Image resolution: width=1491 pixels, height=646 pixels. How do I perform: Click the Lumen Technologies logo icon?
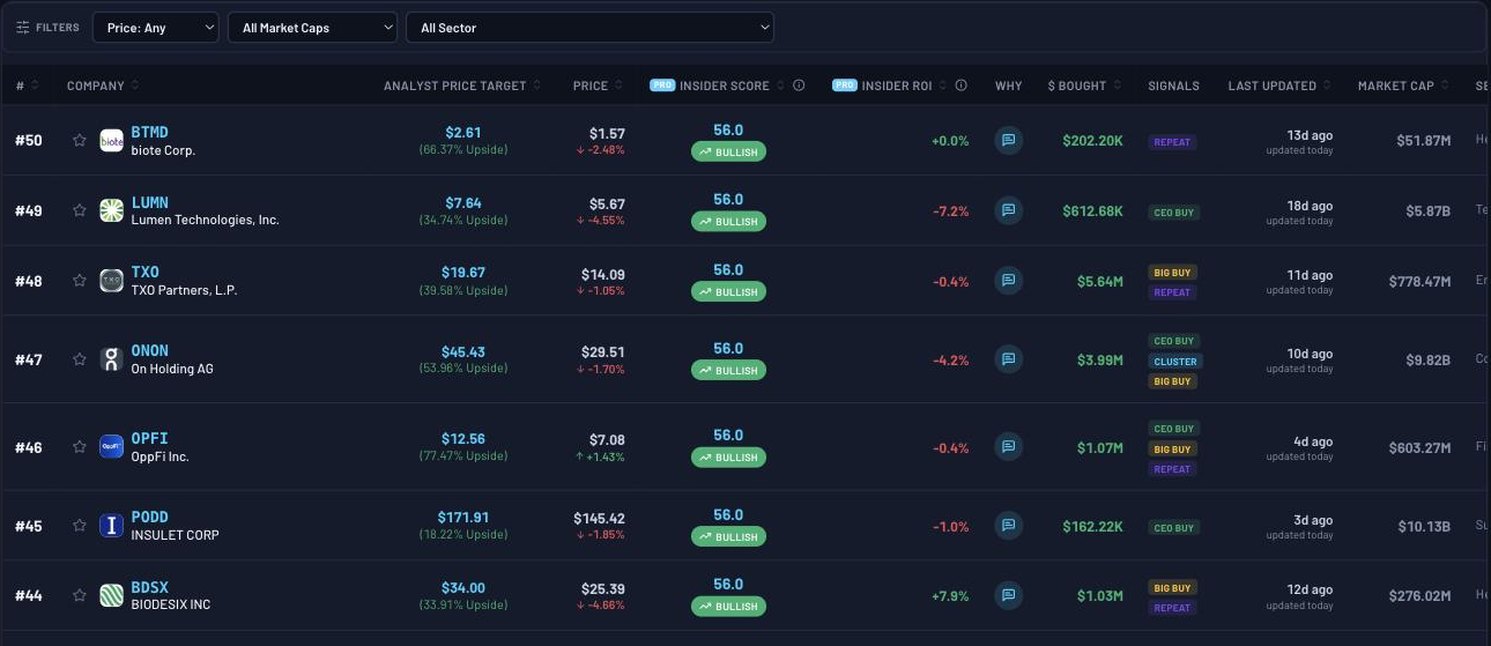click(111, 210)
